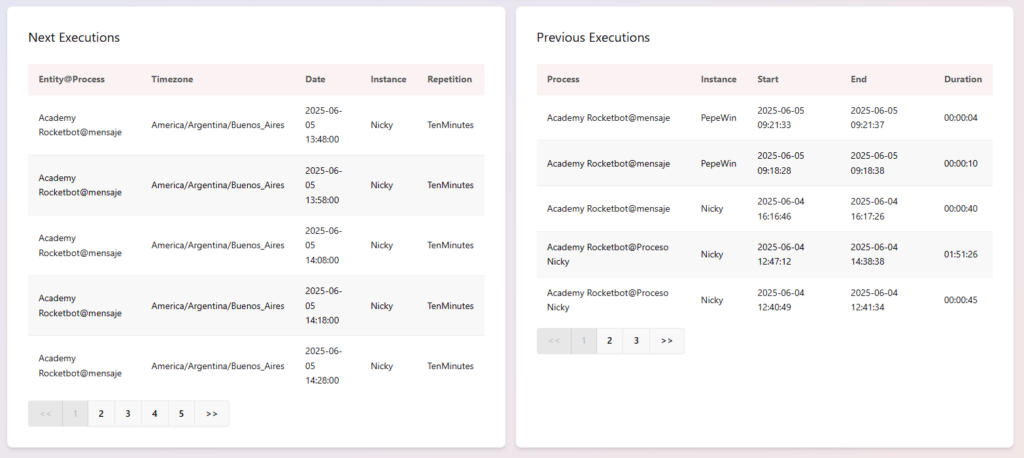Click the Repetition column header
The width and height of the screenshot is (1024, 458).
[x=449, y=79]
